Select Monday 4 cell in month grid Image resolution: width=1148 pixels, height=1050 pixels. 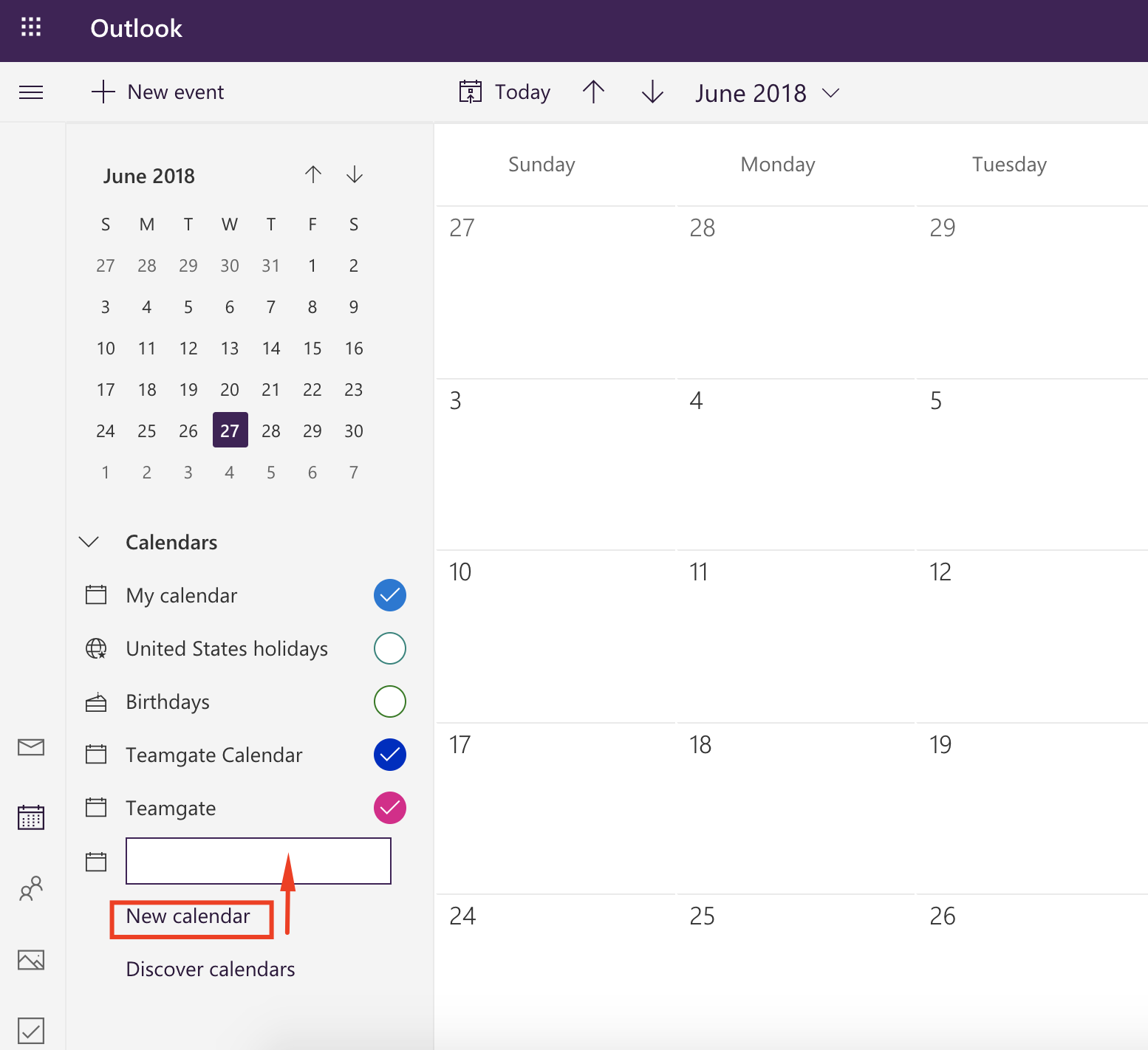coord(796,464)
